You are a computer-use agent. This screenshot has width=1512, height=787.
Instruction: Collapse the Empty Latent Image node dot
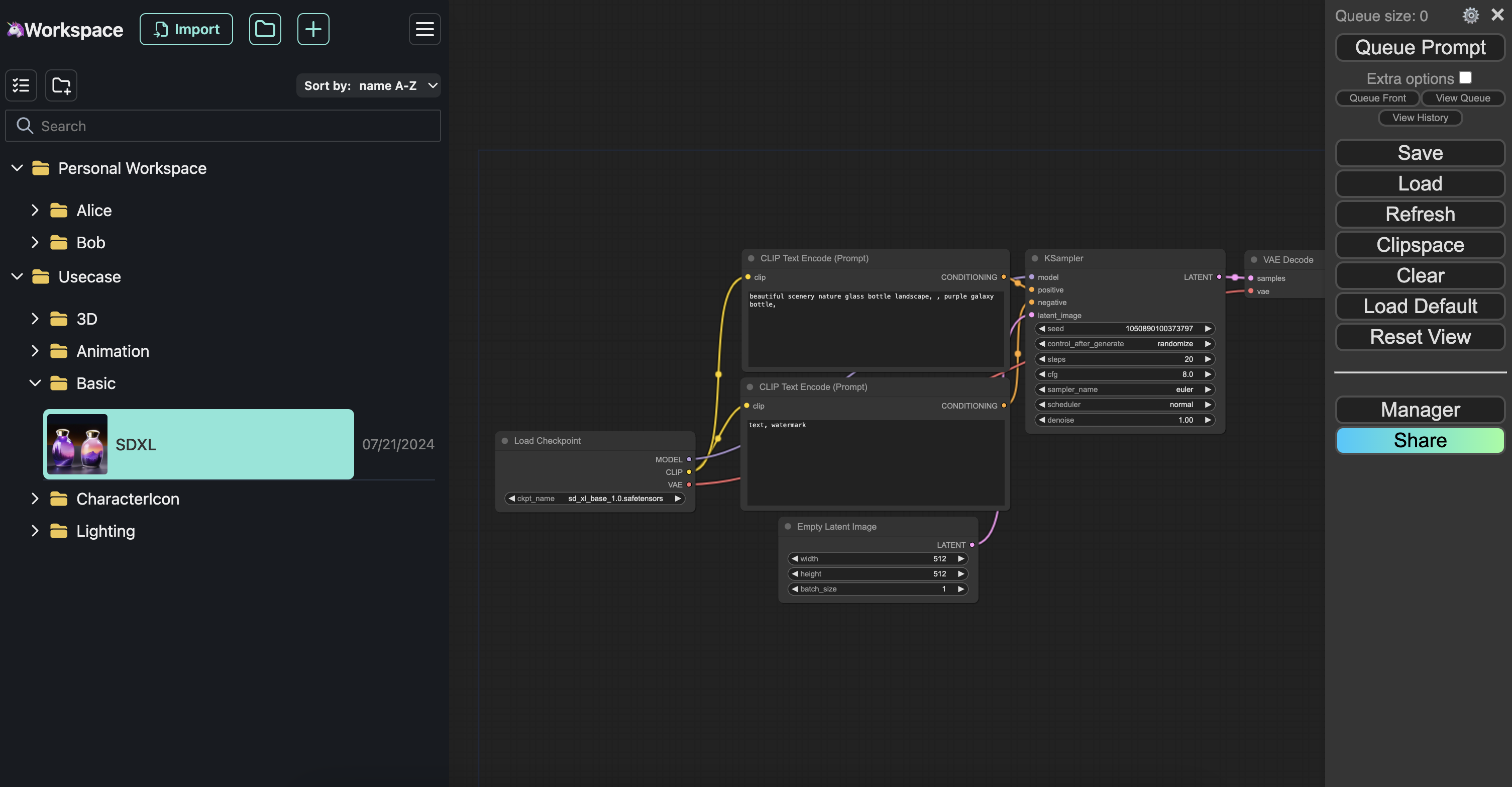(788, 526)
